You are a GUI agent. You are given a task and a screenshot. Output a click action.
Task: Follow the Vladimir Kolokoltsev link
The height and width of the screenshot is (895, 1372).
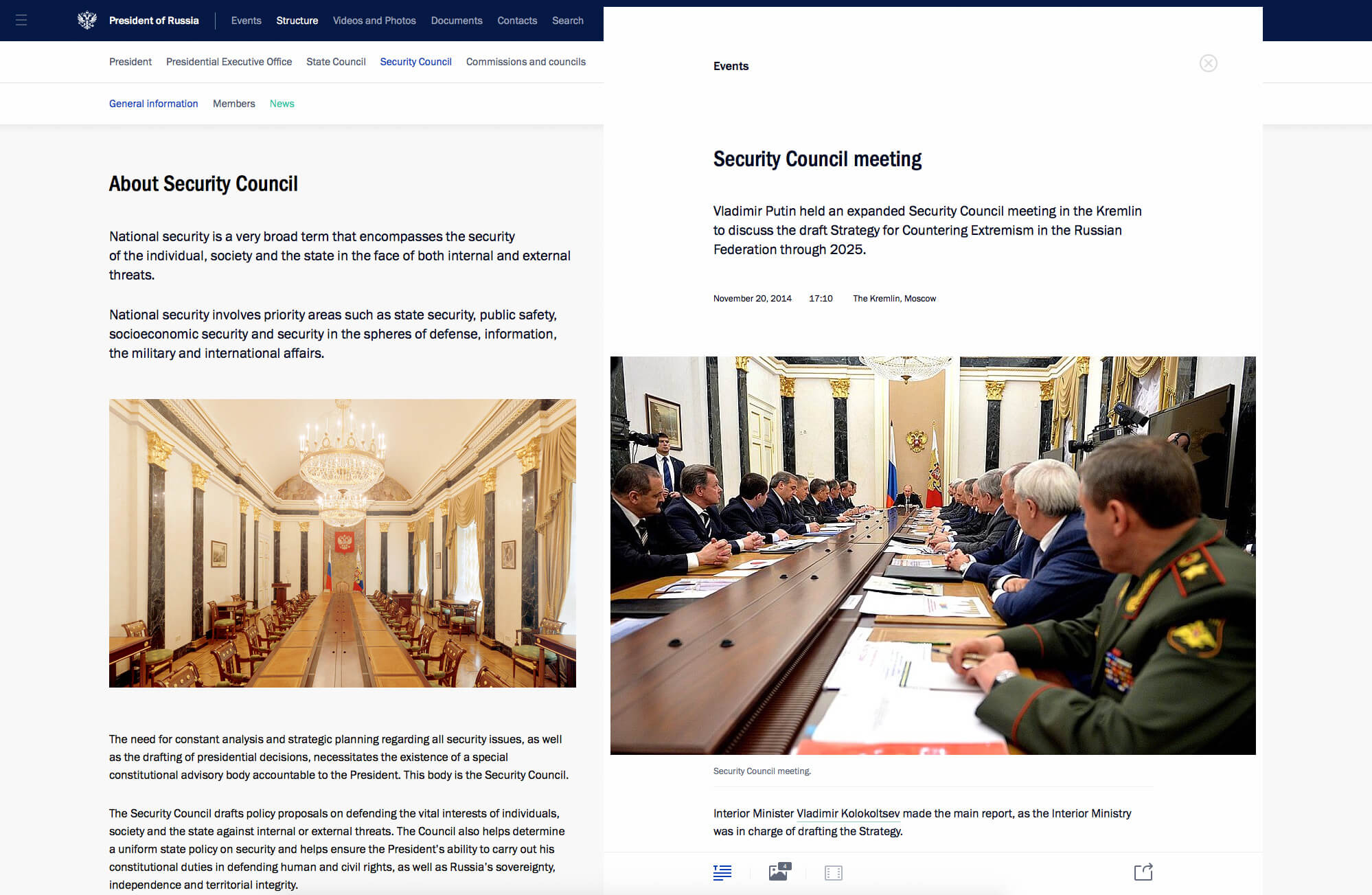(x=847, y=813)
